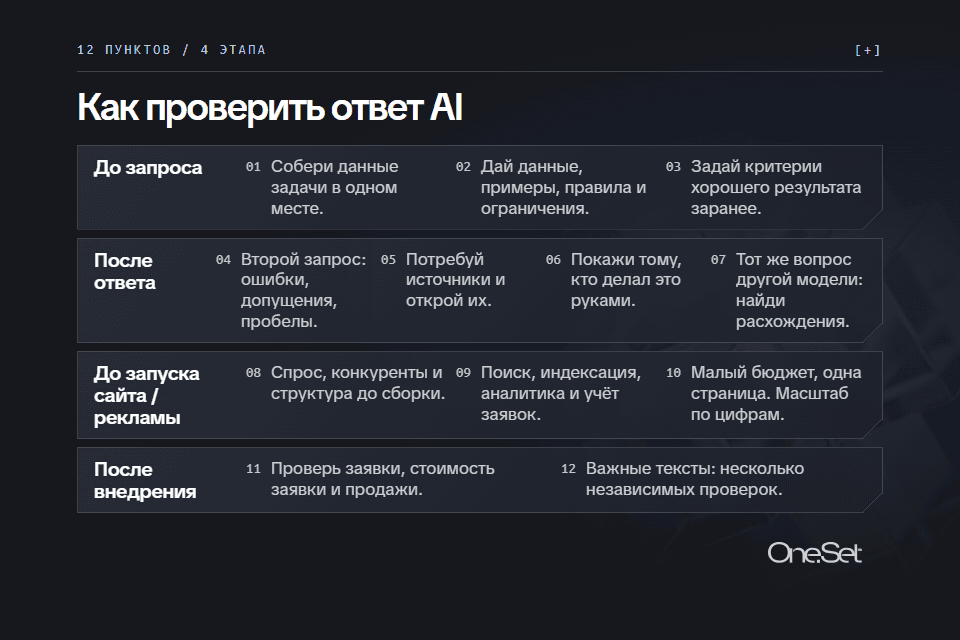The image size is (960, 640).
Task: Click the number label 01
Action: 253,167
